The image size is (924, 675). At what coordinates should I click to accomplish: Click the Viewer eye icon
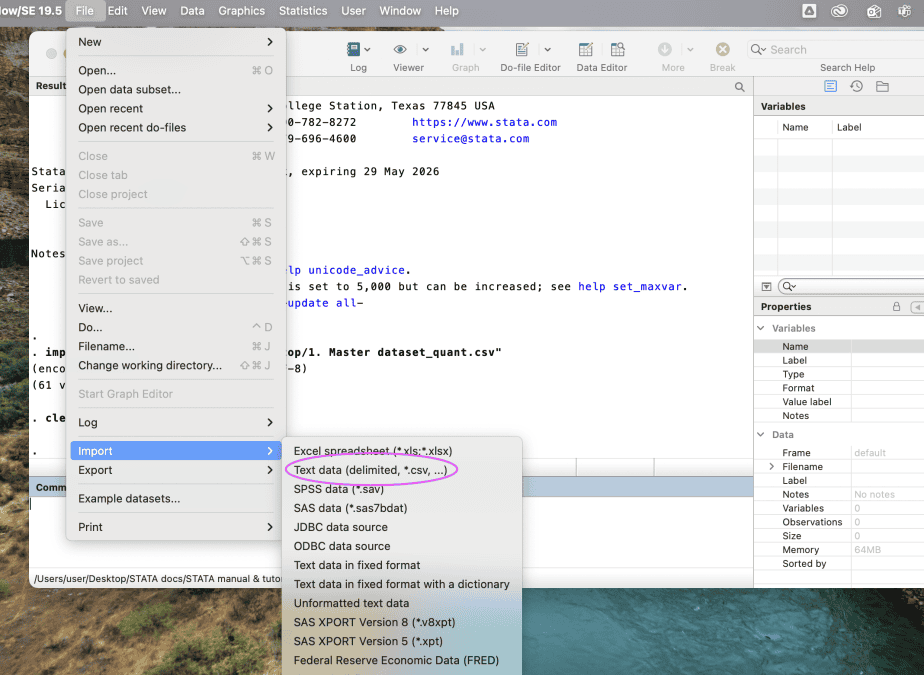pyautogui.click(x=400, y=50)
